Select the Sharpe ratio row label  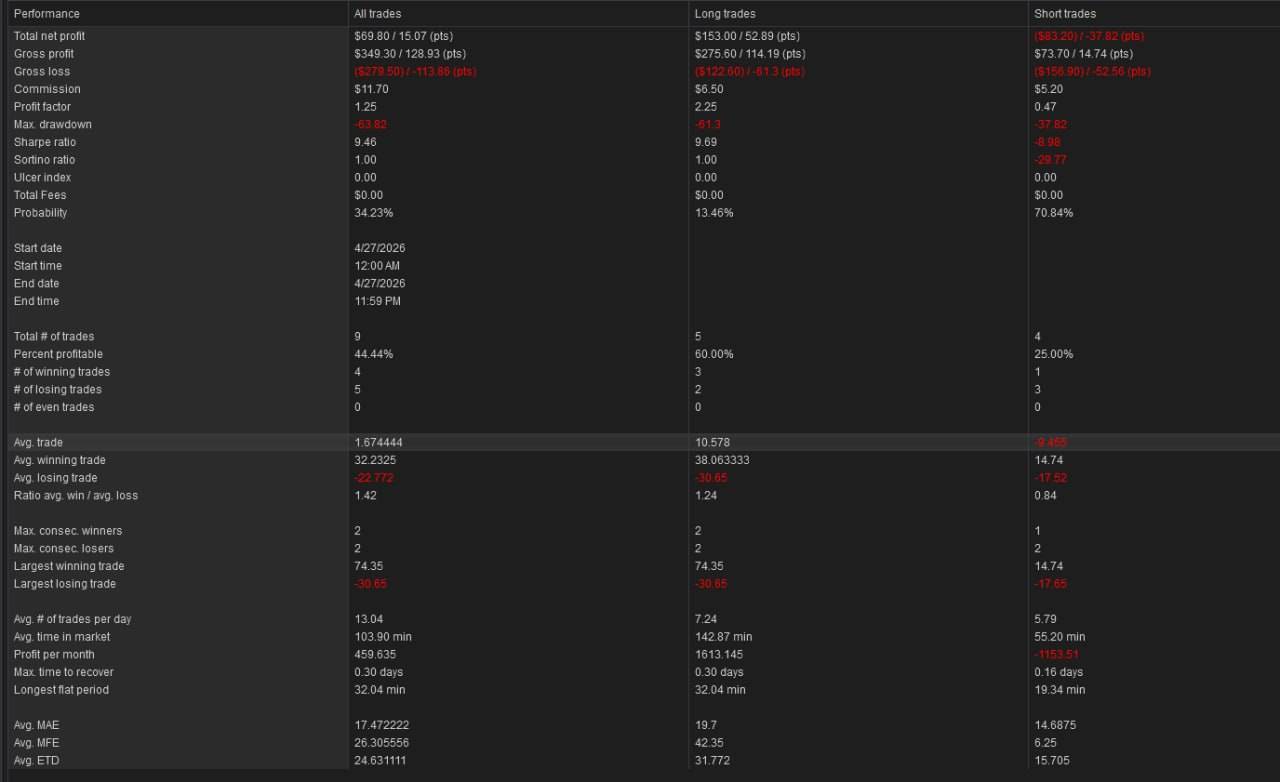pyautogui.click(x=44, y=142)
